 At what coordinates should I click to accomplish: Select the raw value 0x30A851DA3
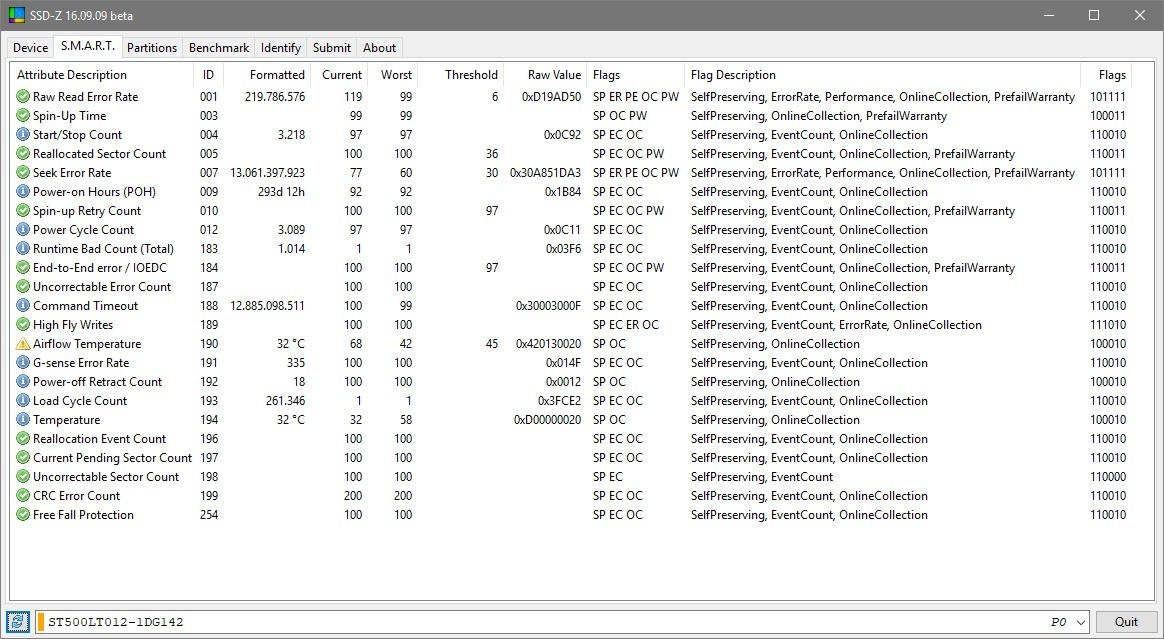(546, 173)
